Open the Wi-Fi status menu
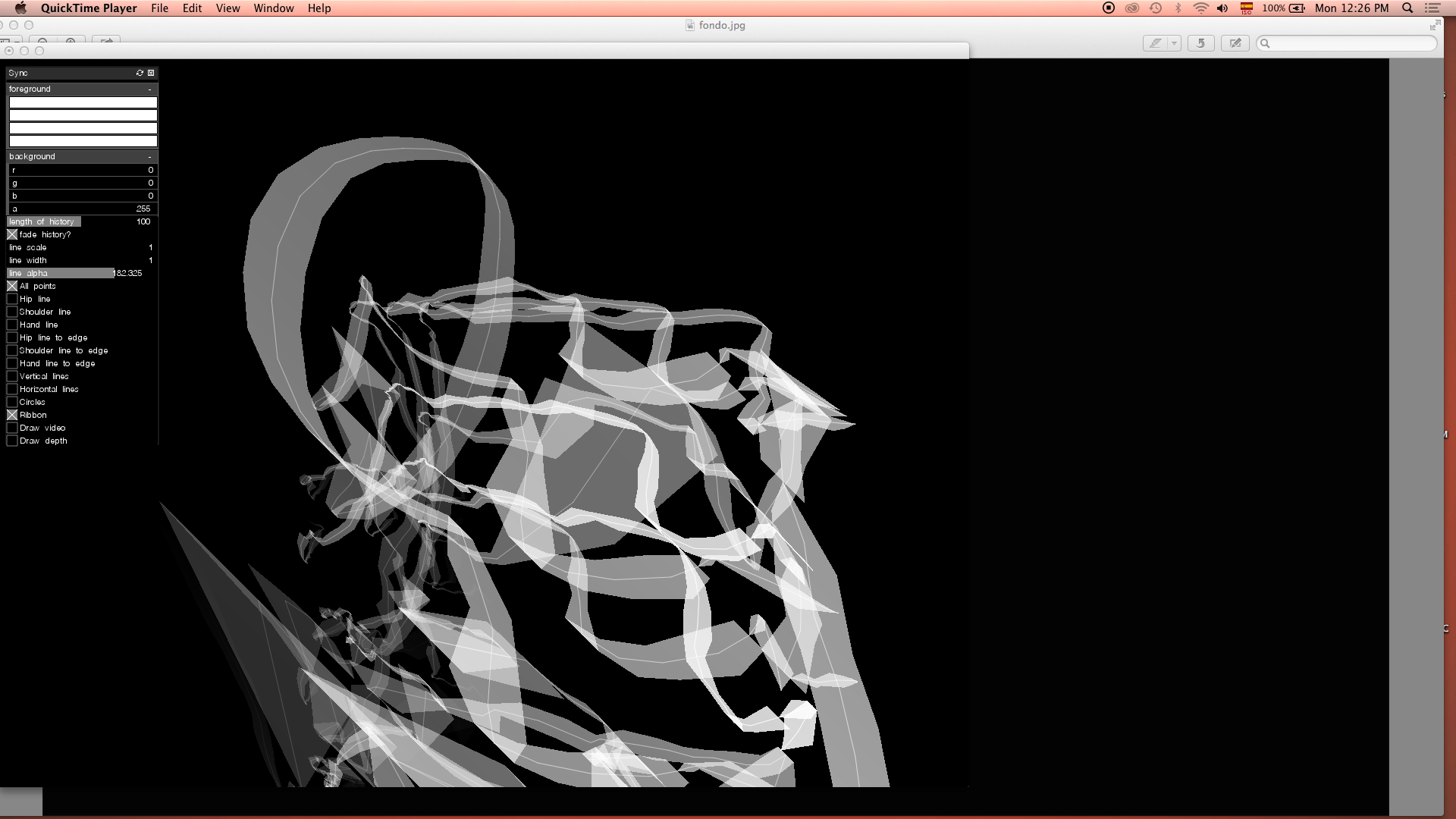This screenshot has width=1456, height=819. click(1200, 8)
